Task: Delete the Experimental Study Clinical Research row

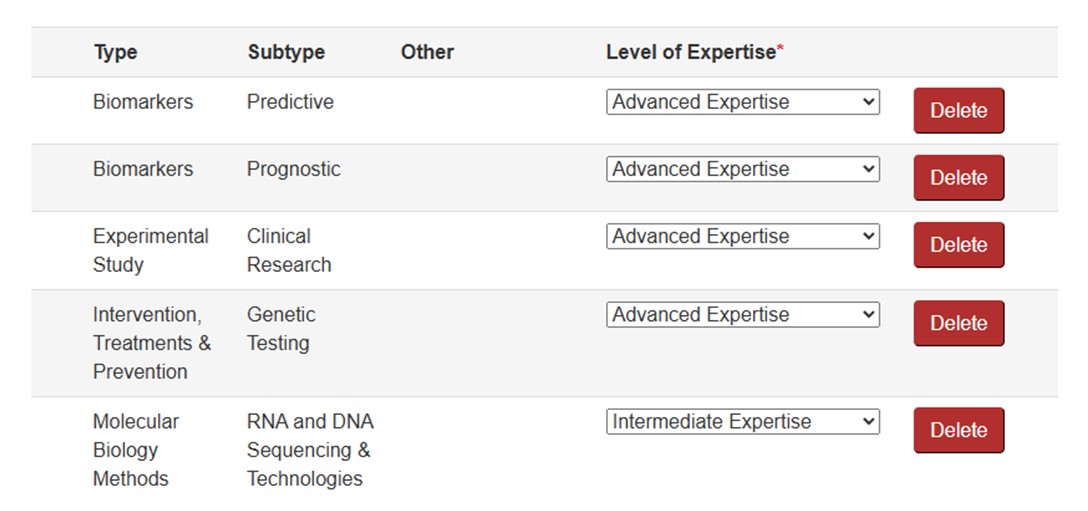Action: (x=958, y=245)
